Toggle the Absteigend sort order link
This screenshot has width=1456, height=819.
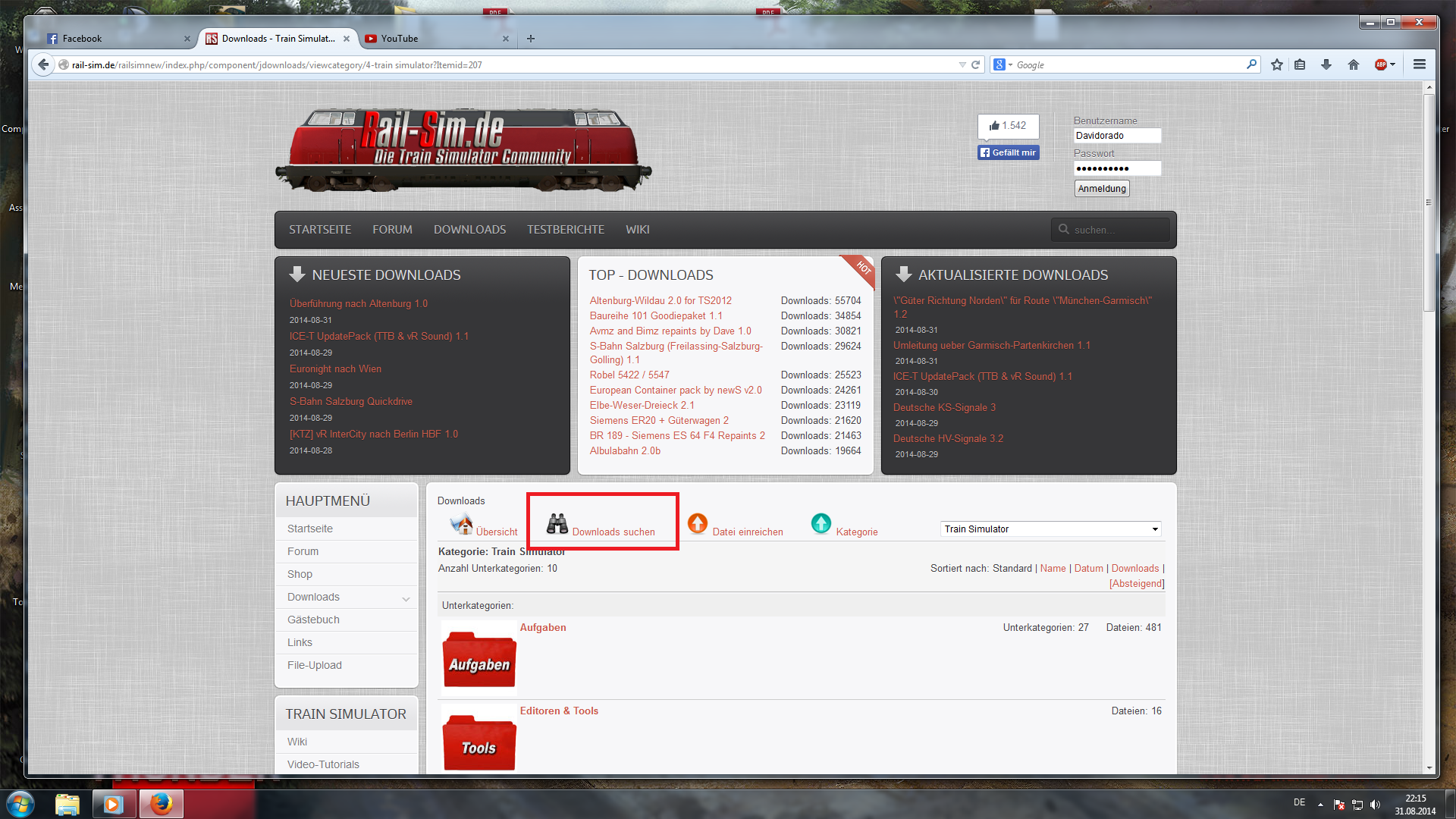[1137, 584]
